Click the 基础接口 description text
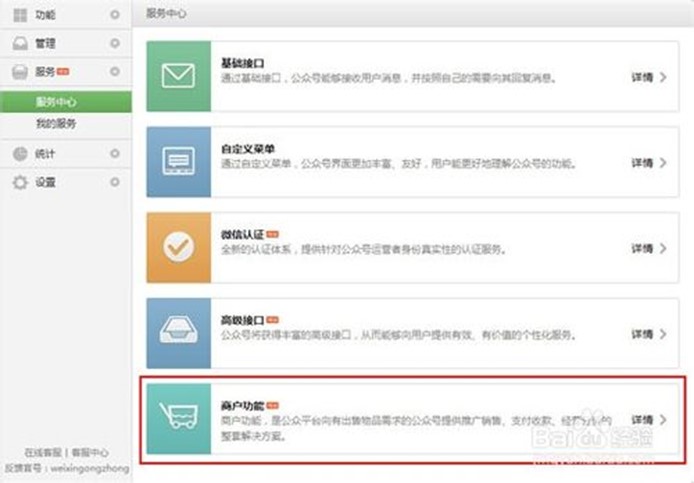694x483 pixels. tap(389, 78)
